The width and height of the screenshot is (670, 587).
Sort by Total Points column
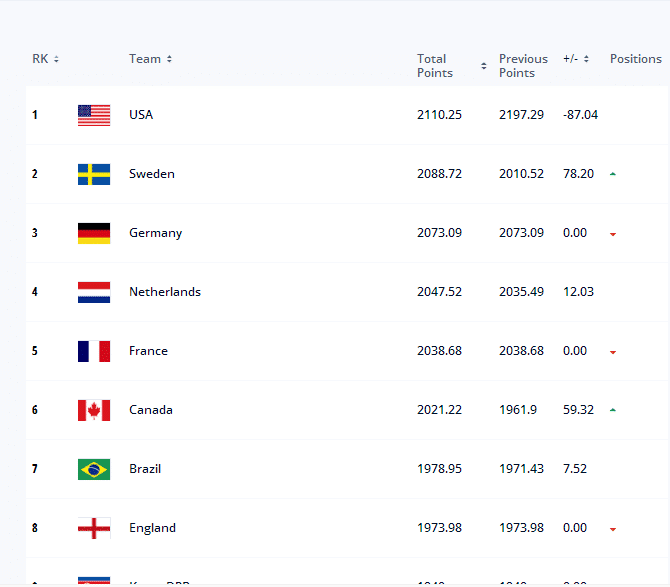click(451, 66)
